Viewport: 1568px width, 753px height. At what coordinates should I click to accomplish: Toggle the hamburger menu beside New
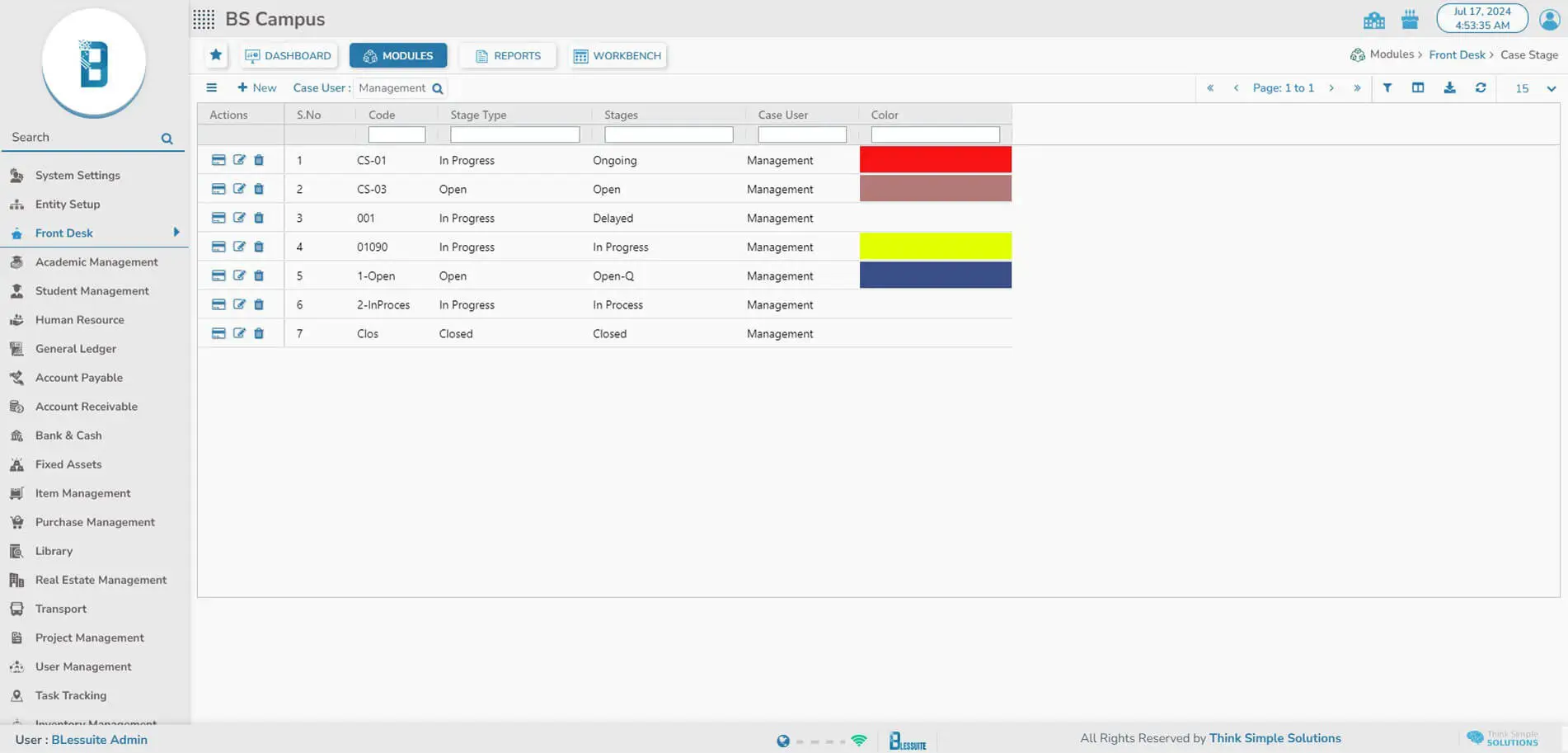tap(212, 88)
